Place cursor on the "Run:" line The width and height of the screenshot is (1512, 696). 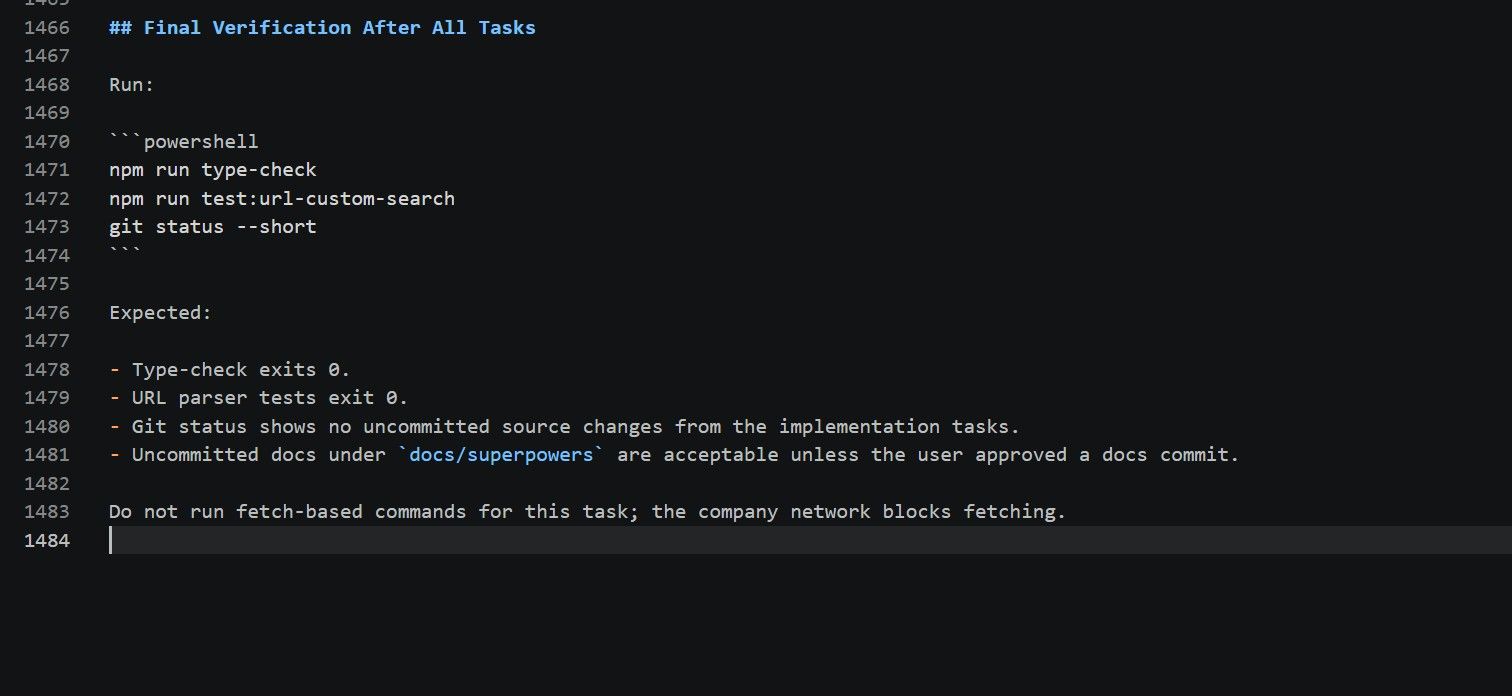pos(132,85)
